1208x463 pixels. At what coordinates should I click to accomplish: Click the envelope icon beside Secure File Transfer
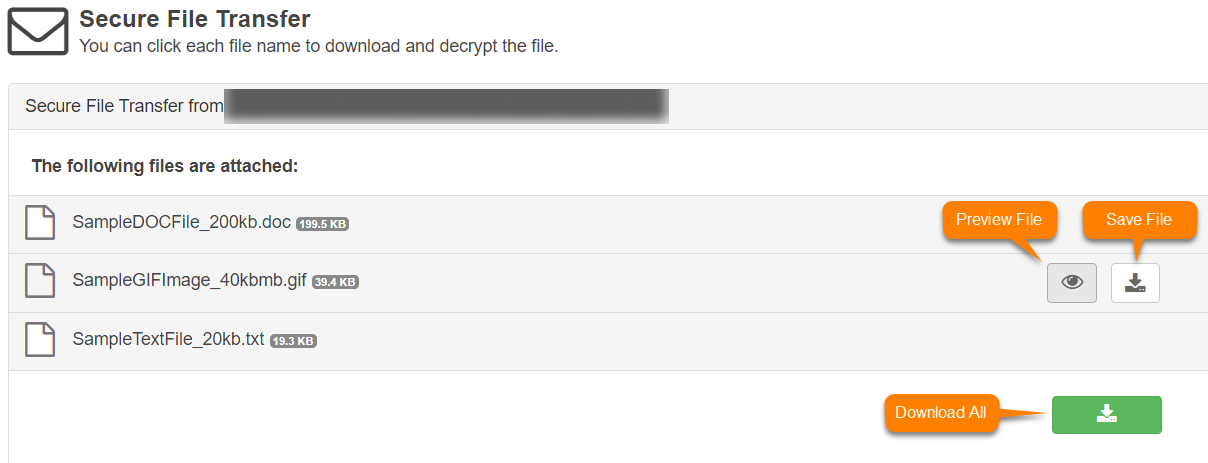pos(38,31)
